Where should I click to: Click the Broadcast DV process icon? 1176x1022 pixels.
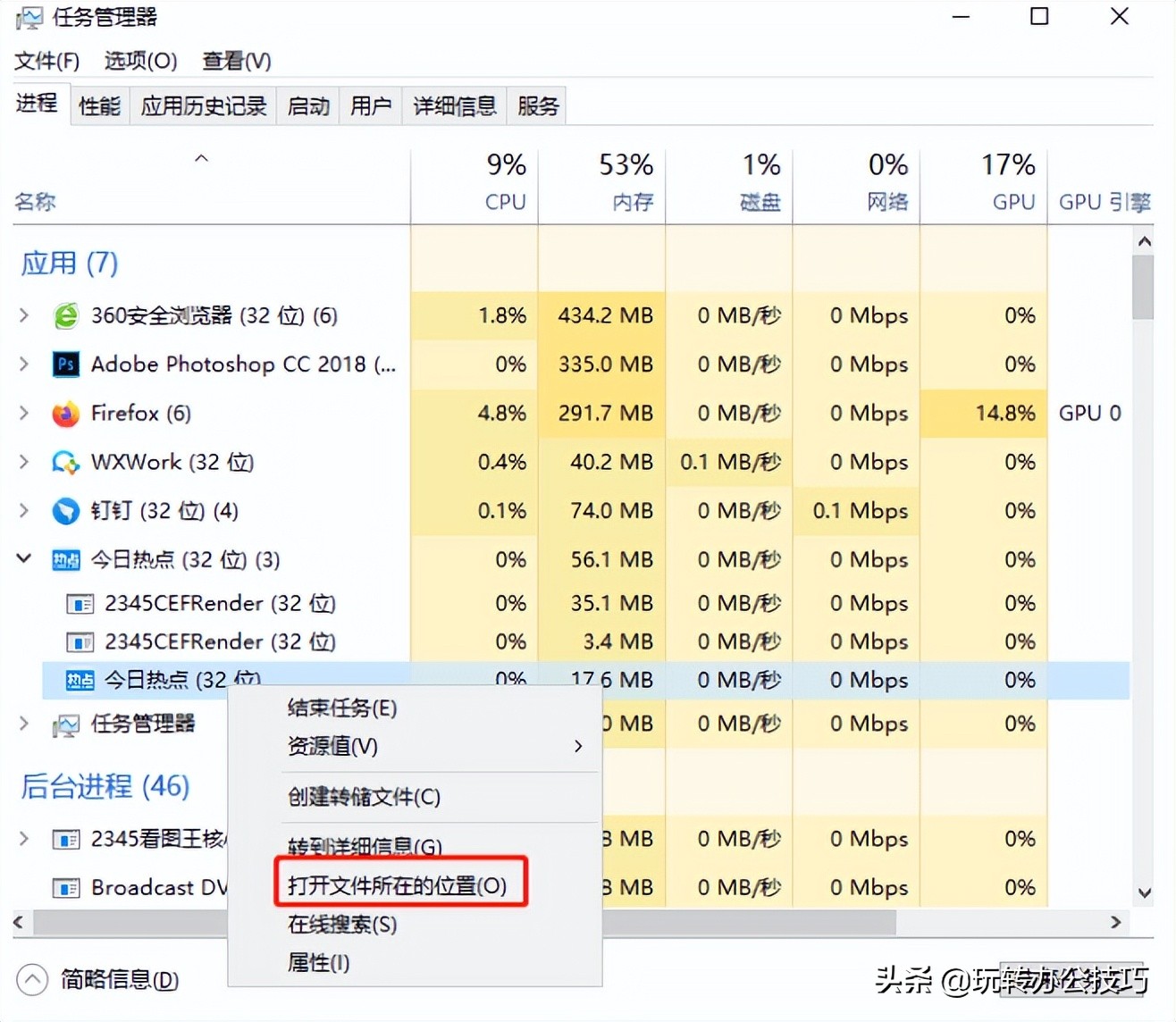coord(65,887)
